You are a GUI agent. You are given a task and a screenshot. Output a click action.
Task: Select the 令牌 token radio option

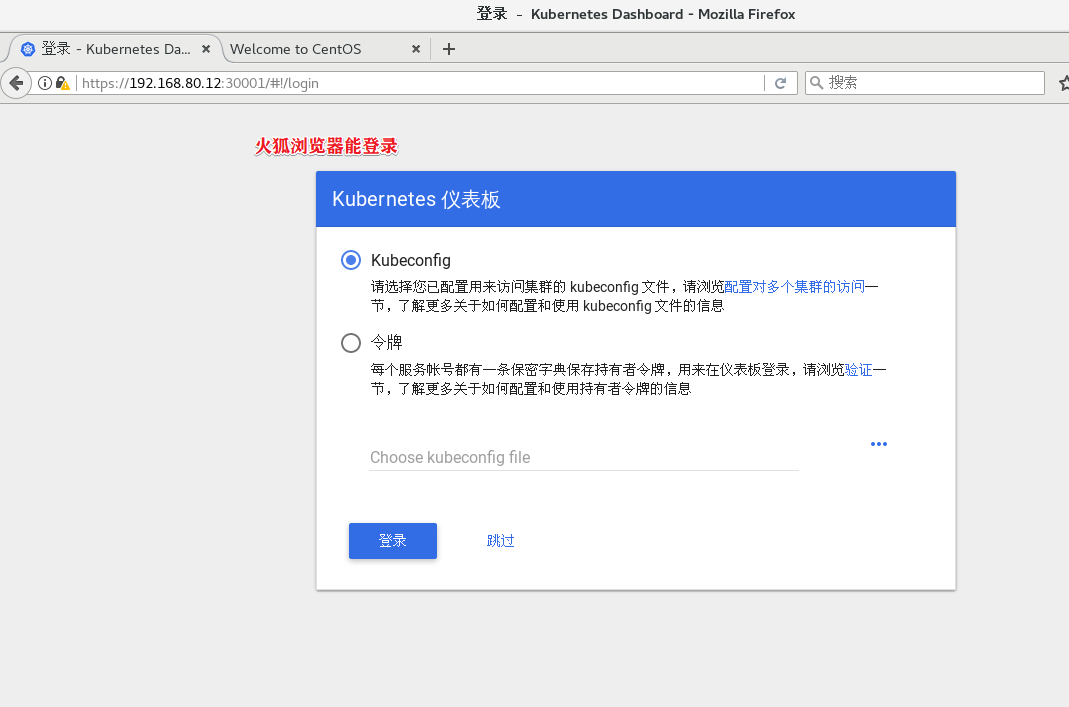351,342
